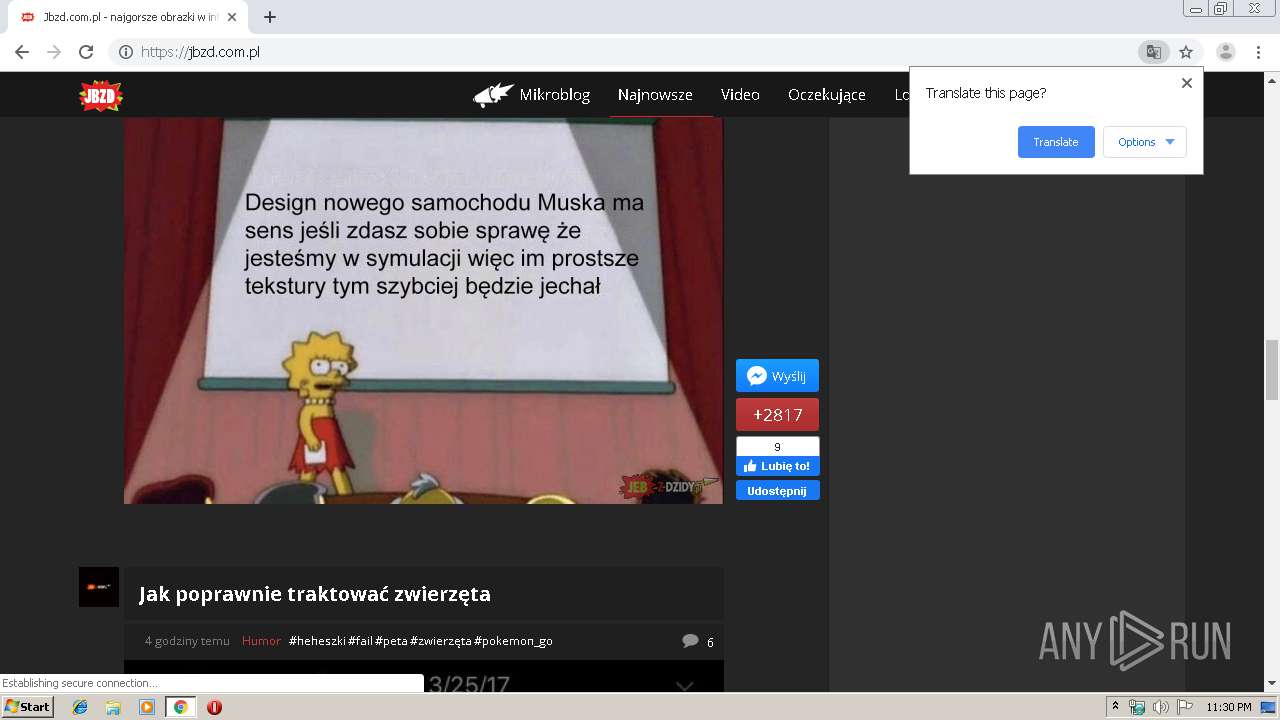Click the scrollbar down arrow
This screenshot has width=1280, height=720.
pos(1271,684)
